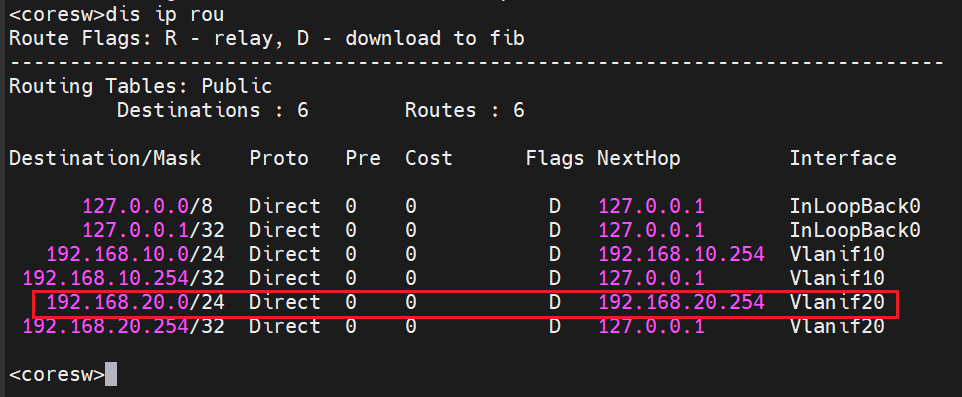Image resolution: width=962 pixels, height=397 pixels.
Task: Click next hop 192.168.20.254
Action: tap(682, 302)
